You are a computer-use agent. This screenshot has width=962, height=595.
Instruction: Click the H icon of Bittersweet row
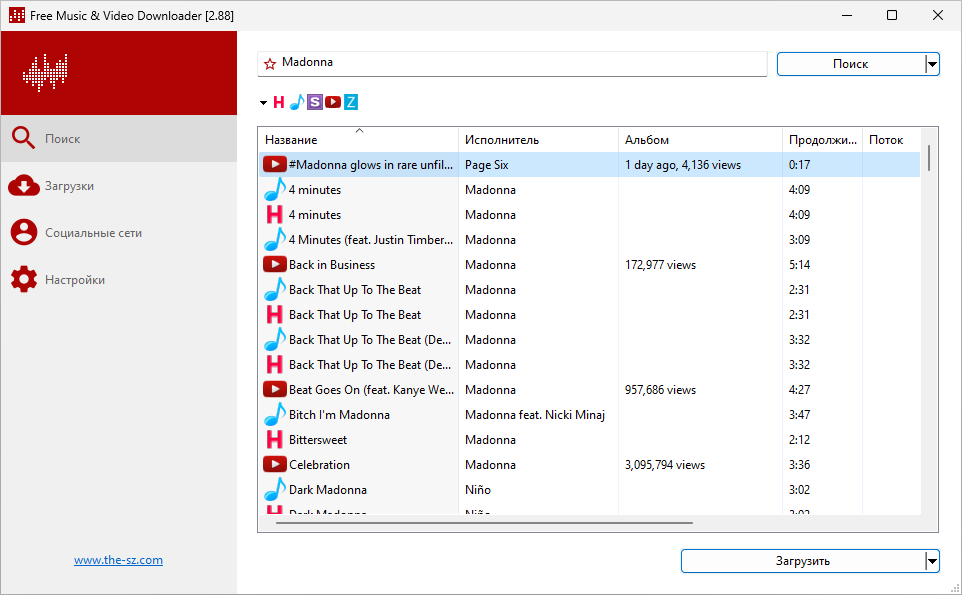[x=274, y=440]
